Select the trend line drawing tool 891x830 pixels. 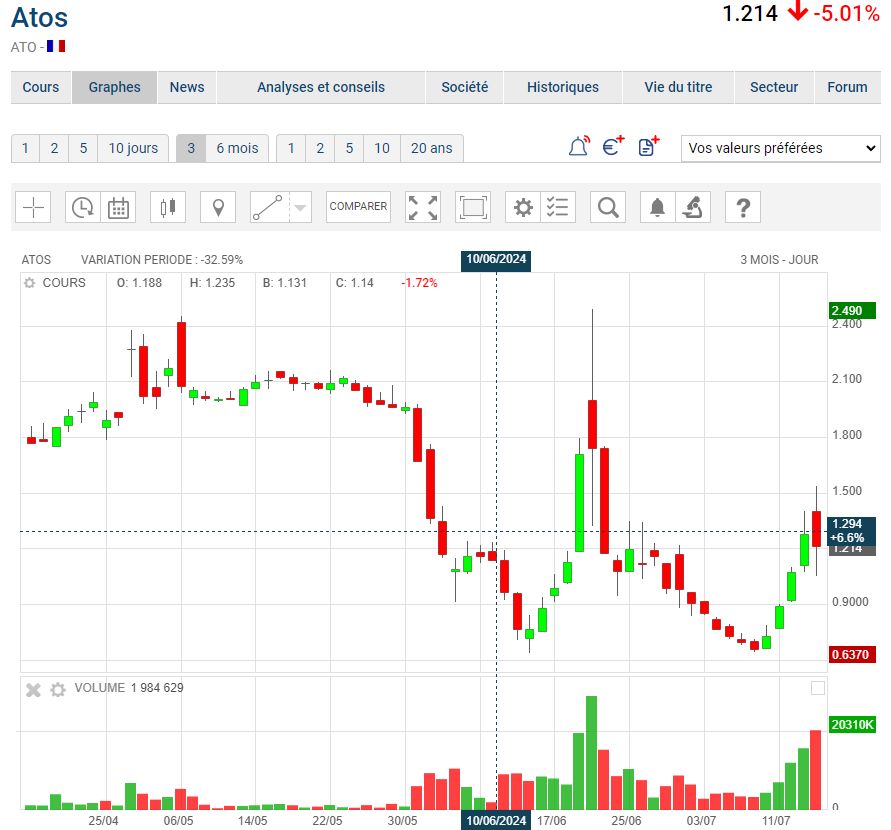click(268, 207)
